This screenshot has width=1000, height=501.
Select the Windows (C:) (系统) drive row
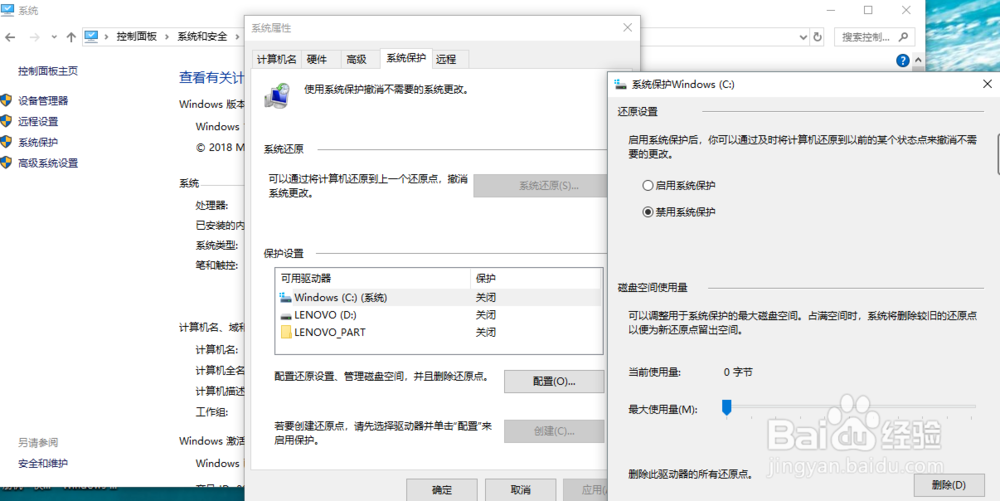pos(439,298)
